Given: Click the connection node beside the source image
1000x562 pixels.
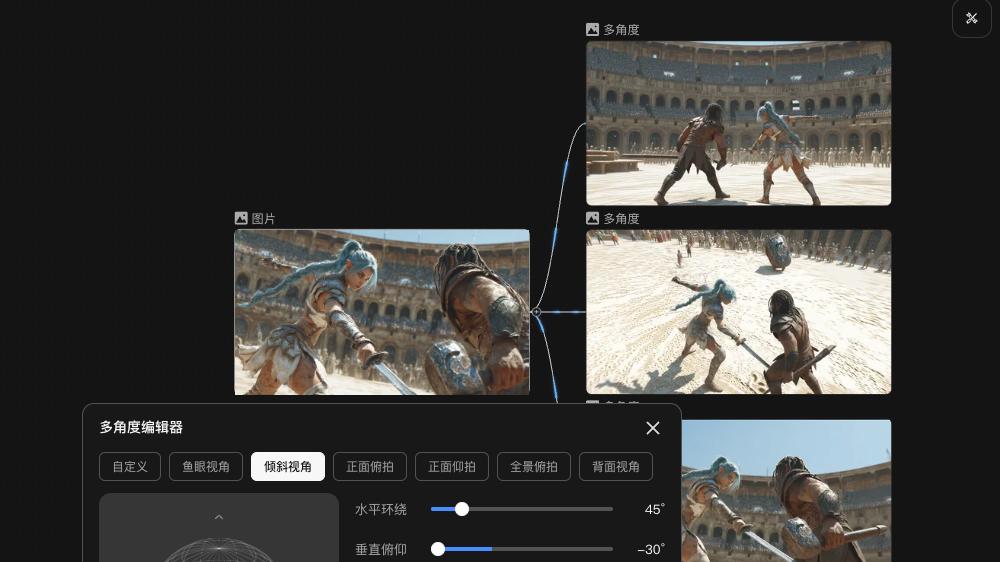Looking at the screenshot, I should pos(536,312).
